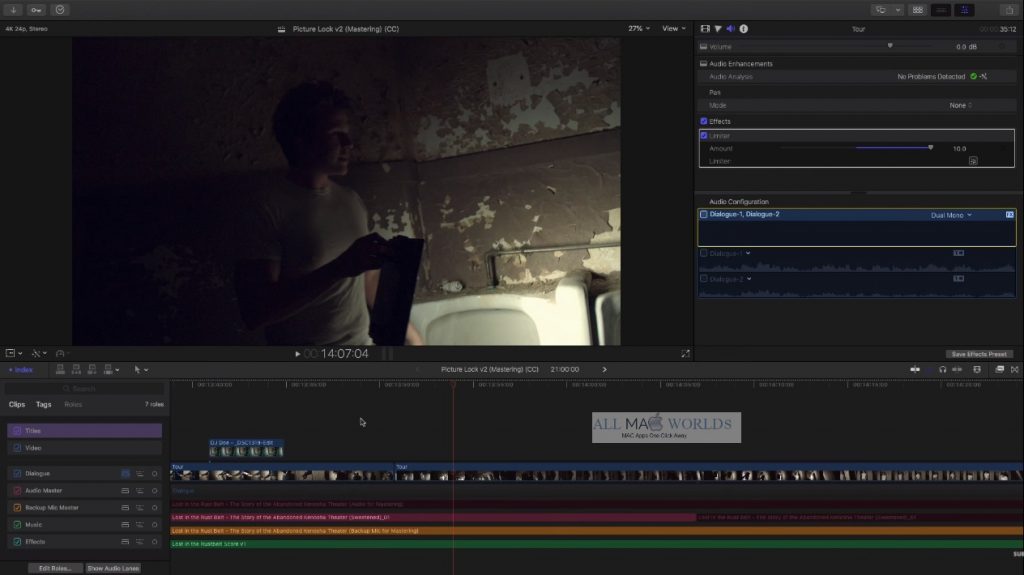This screenshot has height=575, width=1024.
Task: Select the green Score V1 audio clip
Action: pyautogui.click(x=596, y=544)
